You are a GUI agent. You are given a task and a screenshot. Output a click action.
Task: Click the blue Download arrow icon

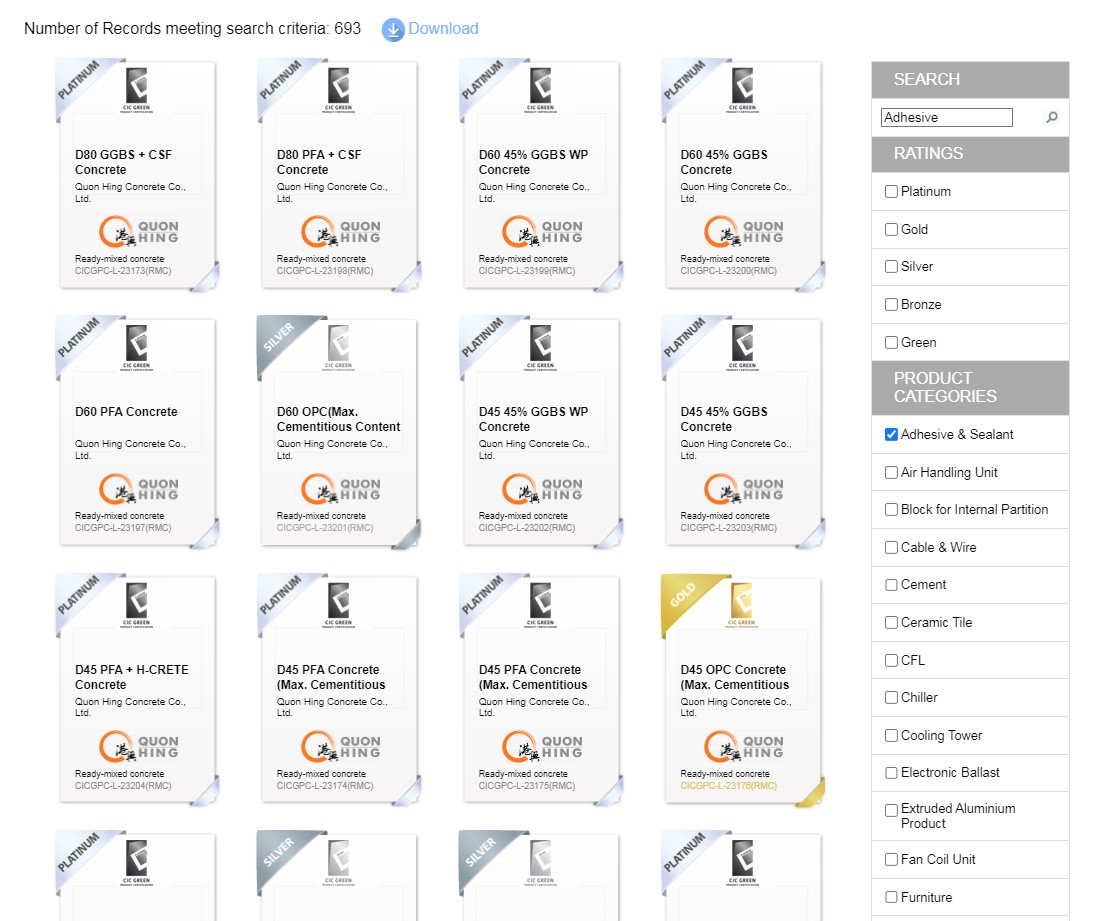tap(393, 30)
